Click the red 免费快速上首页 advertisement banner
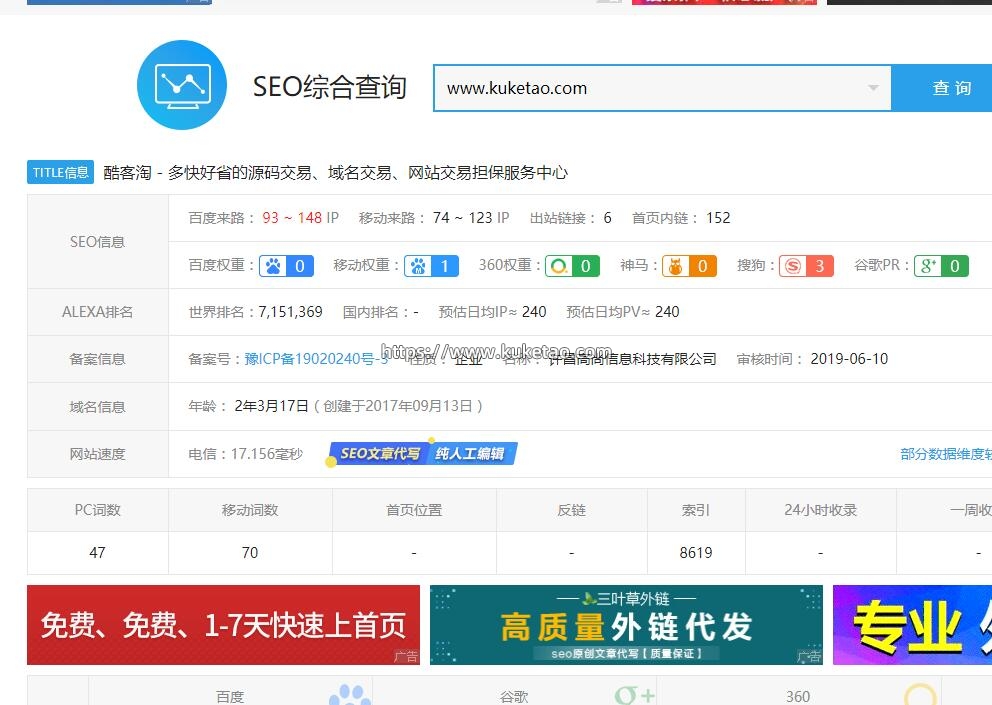Screen dimensions: 992x705 click(x=223, y=625)
